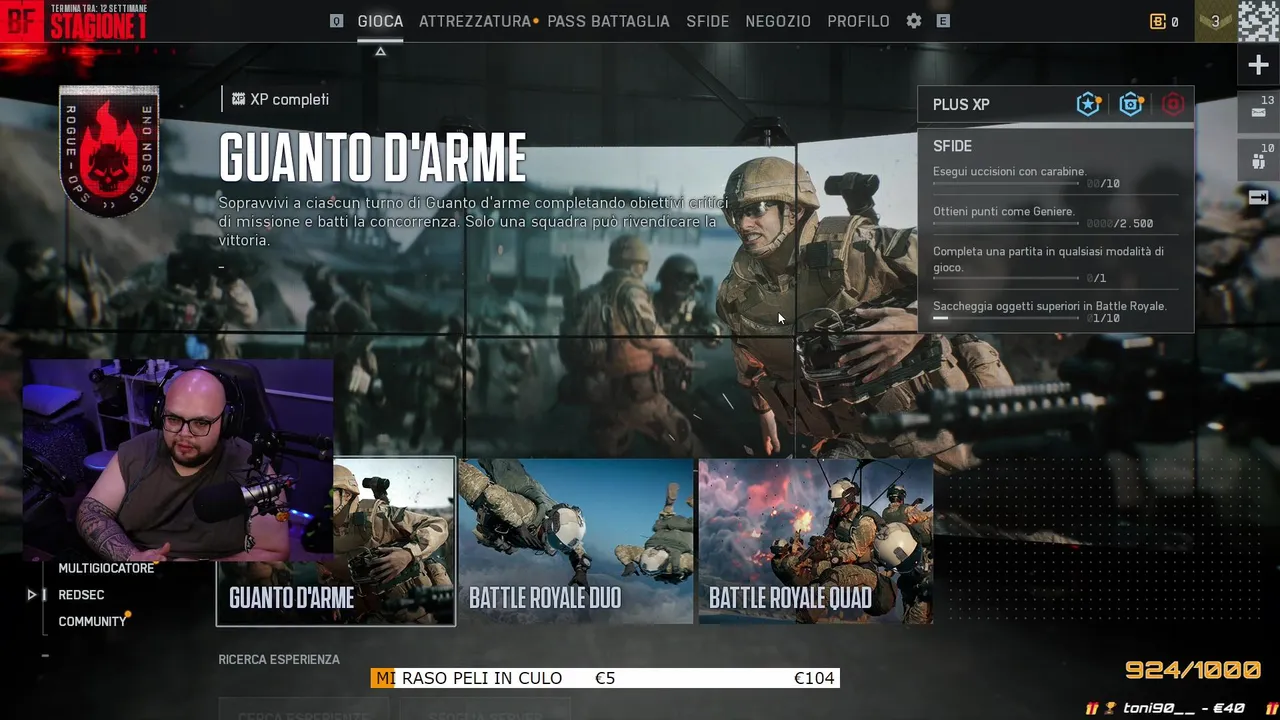Viewport: 1280px width, 720px height.
Task: Click challenge 'Saccheggia oggetti superiori in Battle Royale.'
Action: click(1050, 306)
